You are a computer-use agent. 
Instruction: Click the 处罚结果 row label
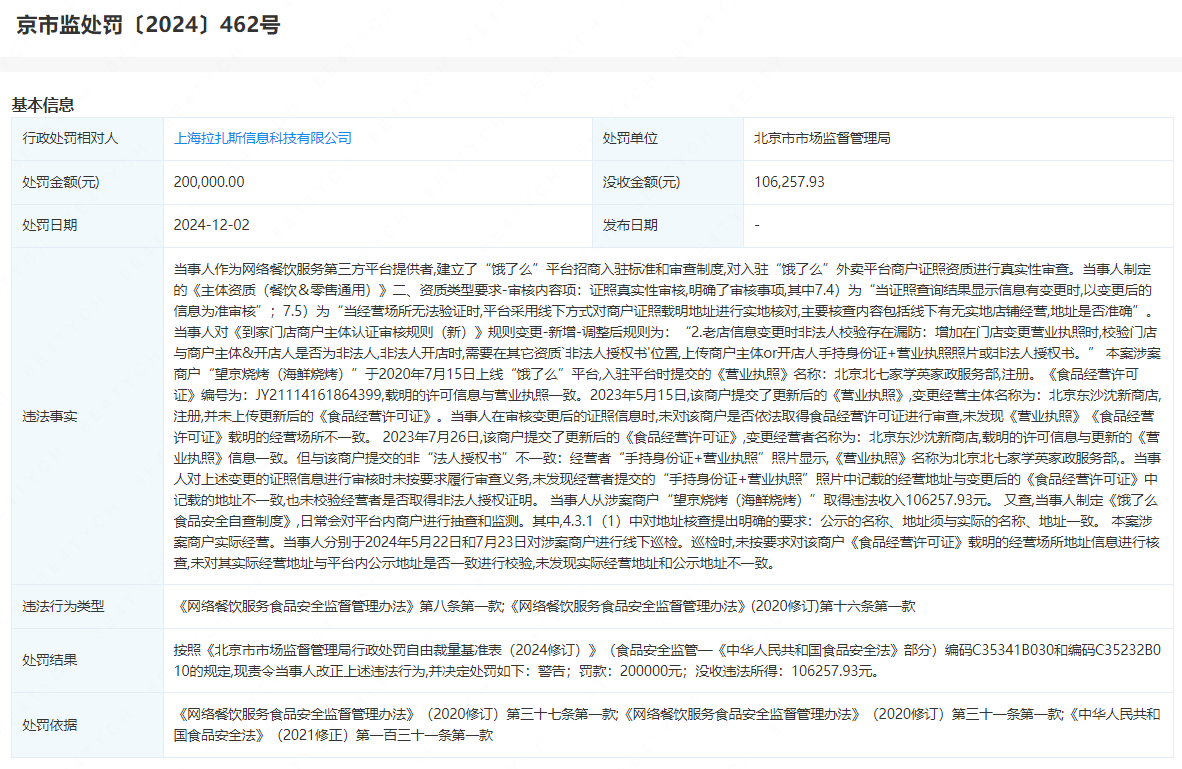(49, 660)
